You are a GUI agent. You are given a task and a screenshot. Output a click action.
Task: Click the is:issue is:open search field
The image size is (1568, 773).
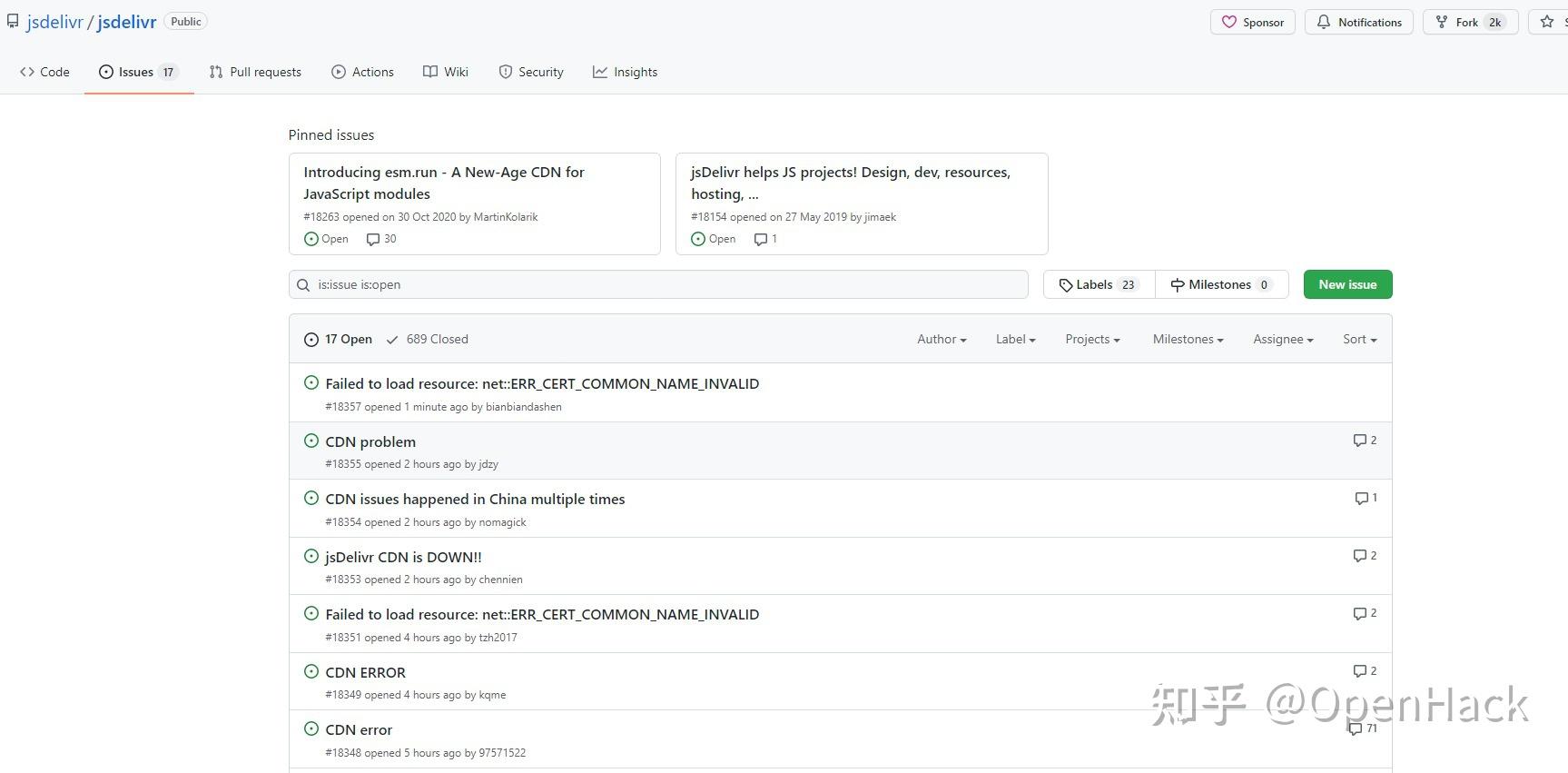[x=667, y=284]
